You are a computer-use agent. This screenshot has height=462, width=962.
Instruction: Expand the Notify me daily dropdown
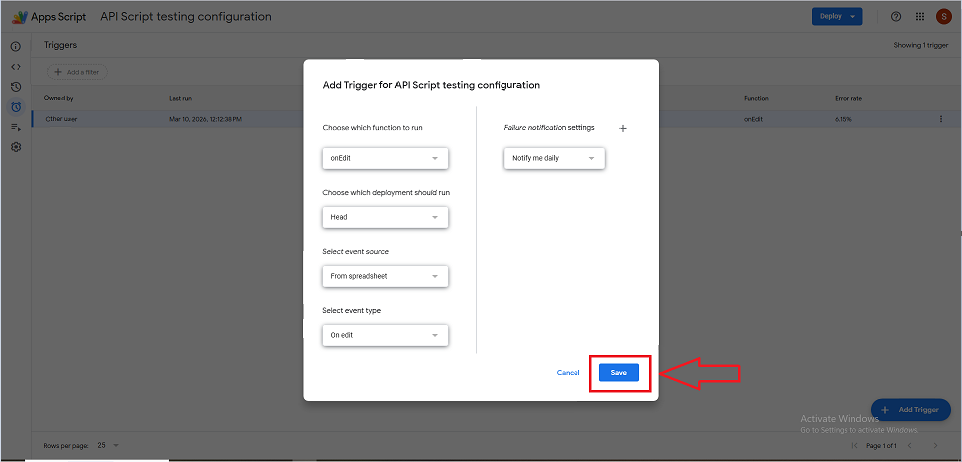[554, 158]
